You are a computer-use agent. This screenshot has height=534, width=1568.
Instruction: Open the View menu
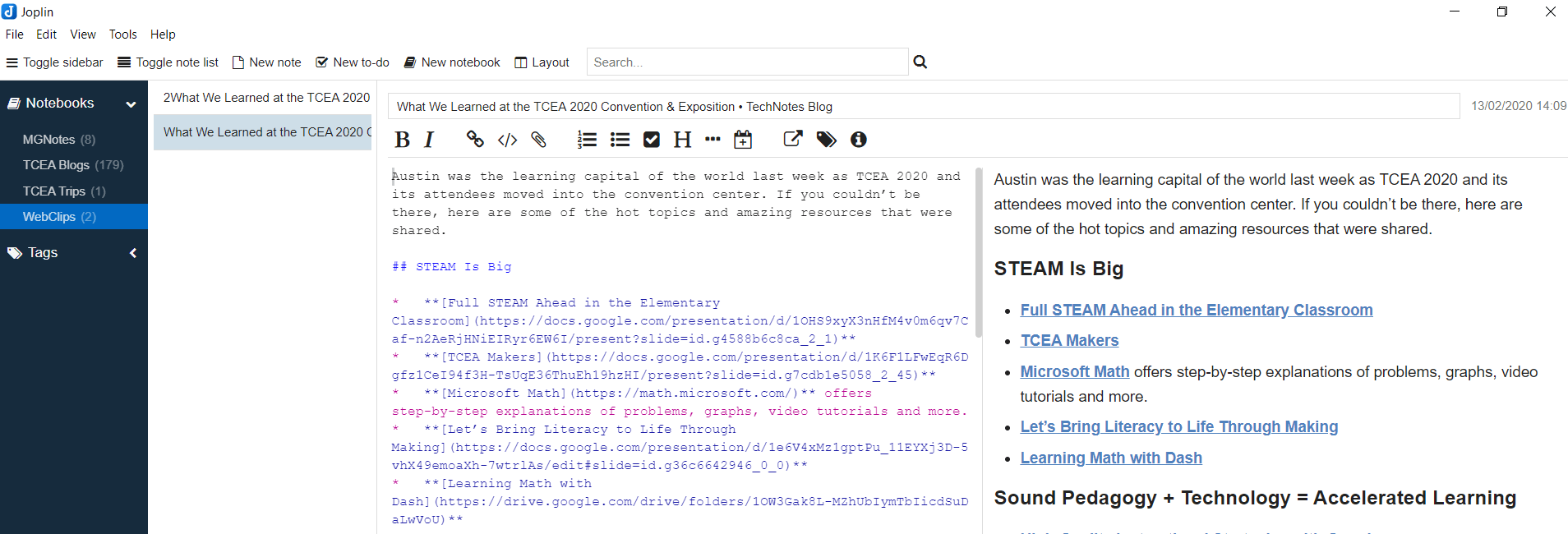[x=83, y=35]
